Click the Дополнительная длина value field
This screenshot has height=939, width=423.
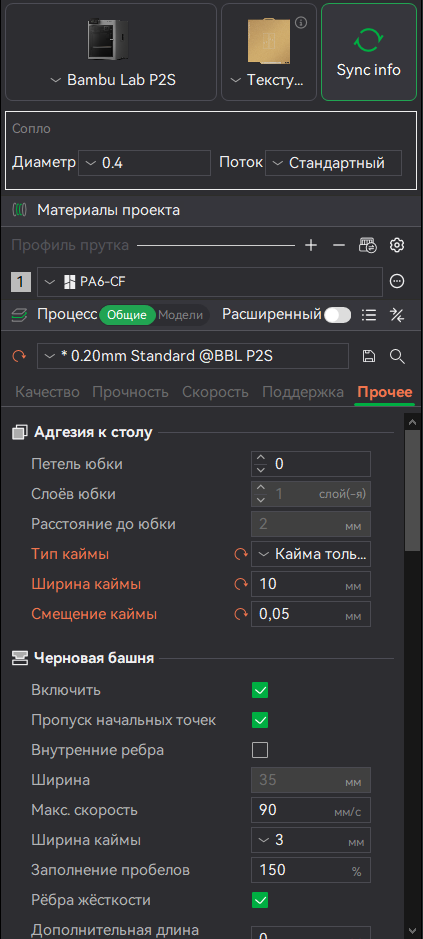tap(311, 932)
